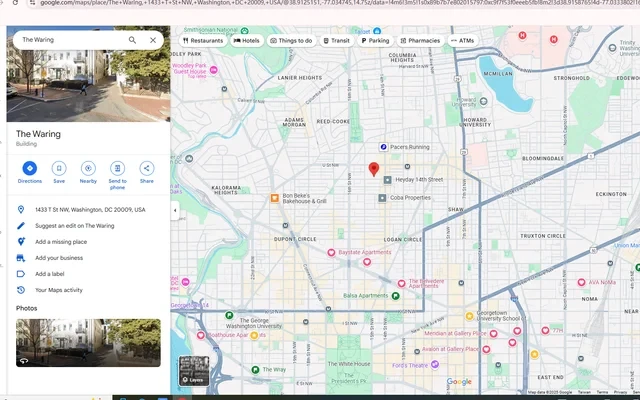The height and width of the screenshot is (400, 640).
Task: Select Baystate Apartments marker
Action: click(x=331, y=253)
